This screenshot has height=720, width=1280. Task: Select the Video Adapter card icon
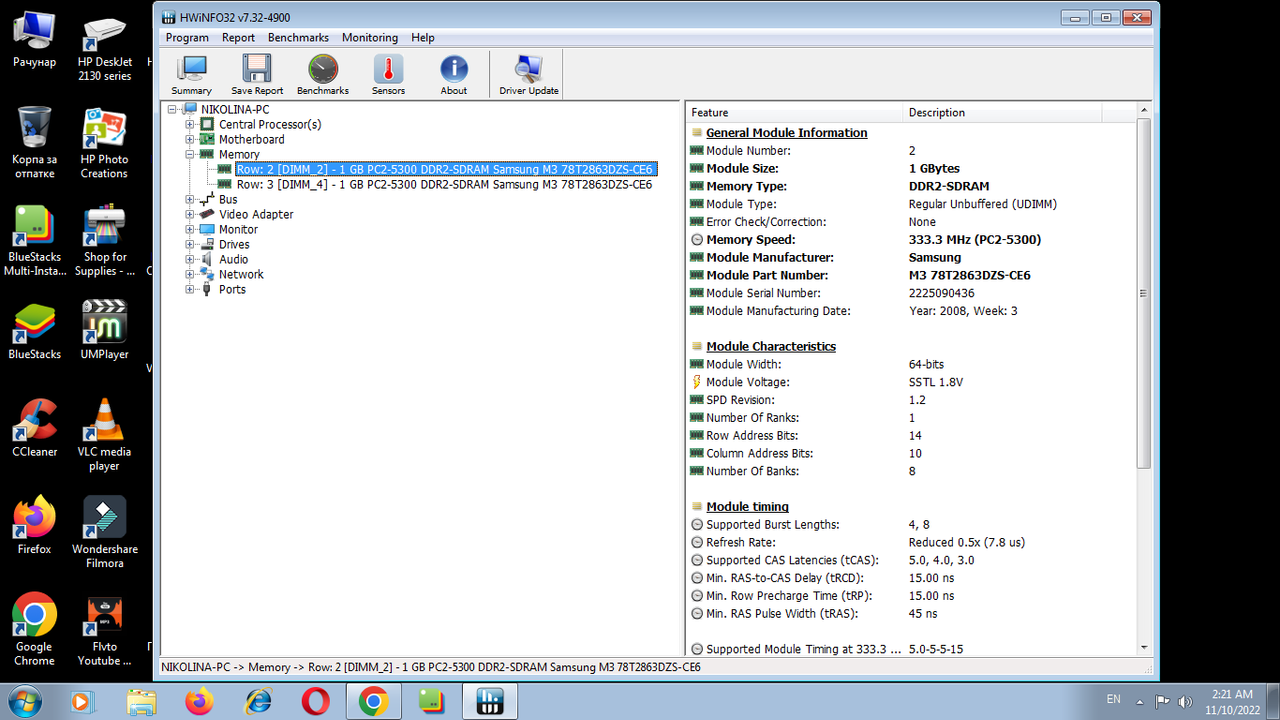click(x=207, y=214)
